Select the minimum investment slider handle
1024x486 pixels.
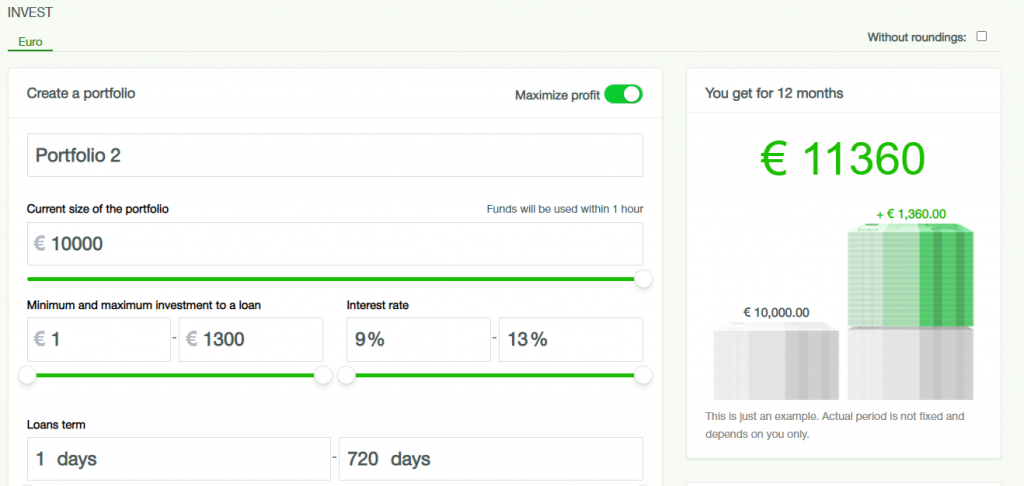[x=28, y=375]
